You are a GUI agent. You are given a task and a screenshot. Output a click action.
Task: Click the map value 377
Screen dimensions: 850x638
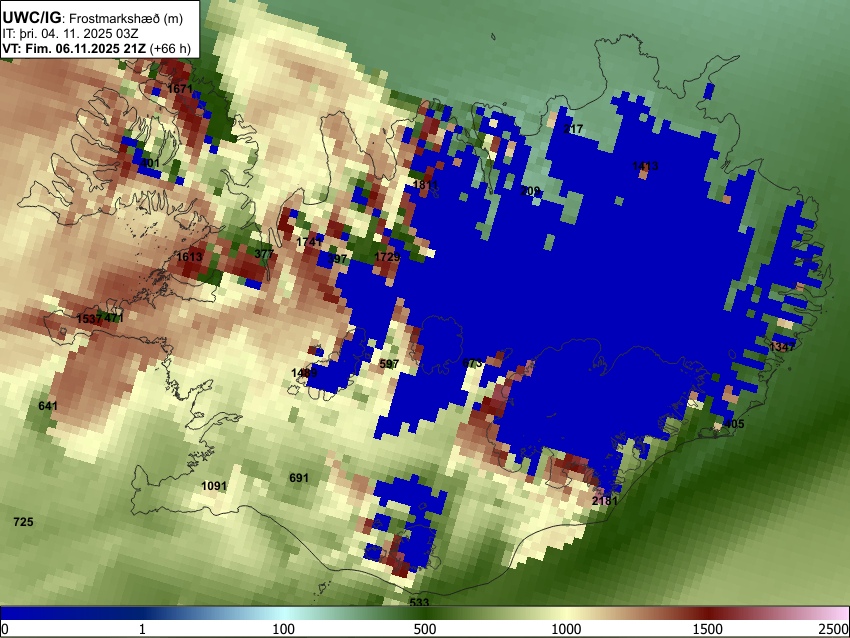click(x=264, y=253)
